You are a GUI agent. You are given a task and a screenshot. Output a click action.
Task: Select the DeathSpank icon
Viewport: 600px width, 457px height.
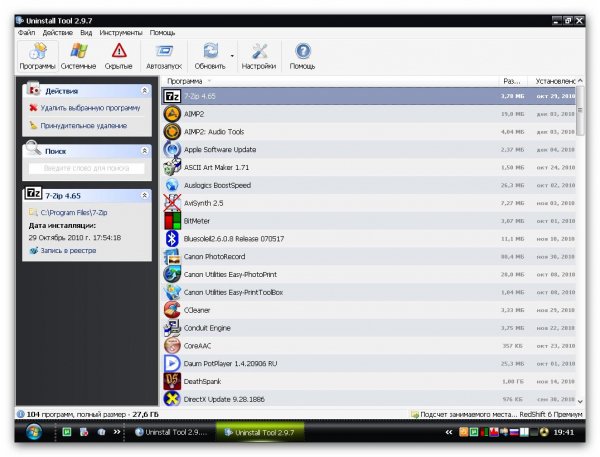172,381
